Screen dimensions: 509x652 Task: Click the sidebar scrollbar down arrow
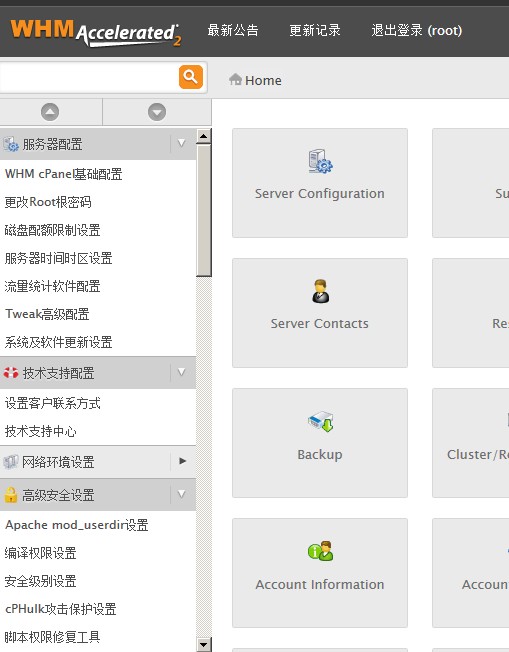[x=204, y=645]
